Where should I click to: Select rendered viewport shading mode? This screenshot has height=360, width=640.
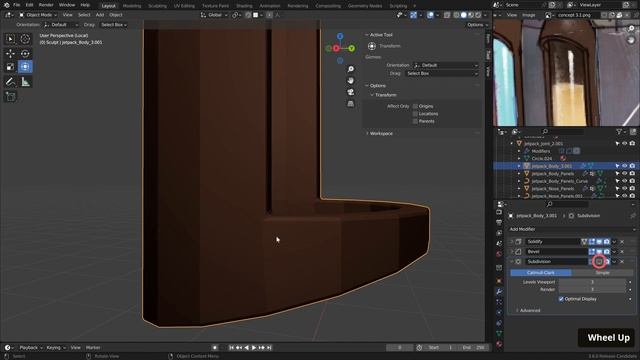(x=478, y=15)
